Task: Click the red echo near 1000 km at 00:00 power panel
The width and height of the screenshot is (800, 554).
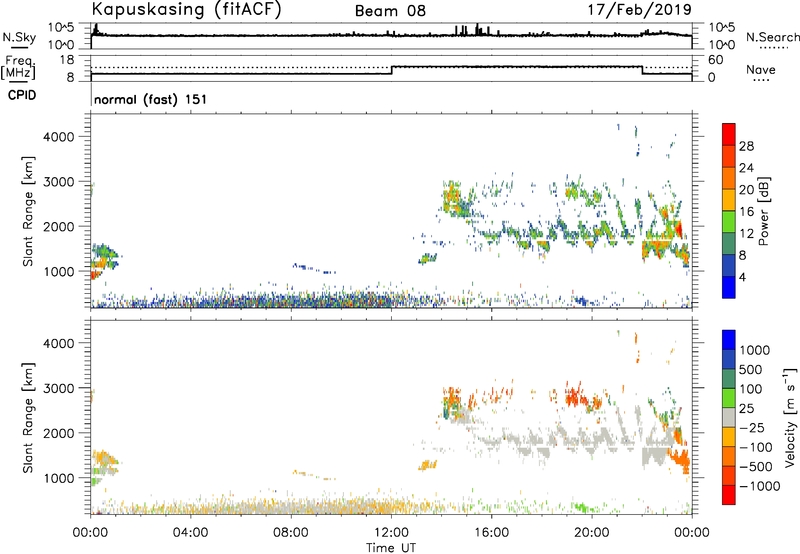Action: (x=95, y=275)
